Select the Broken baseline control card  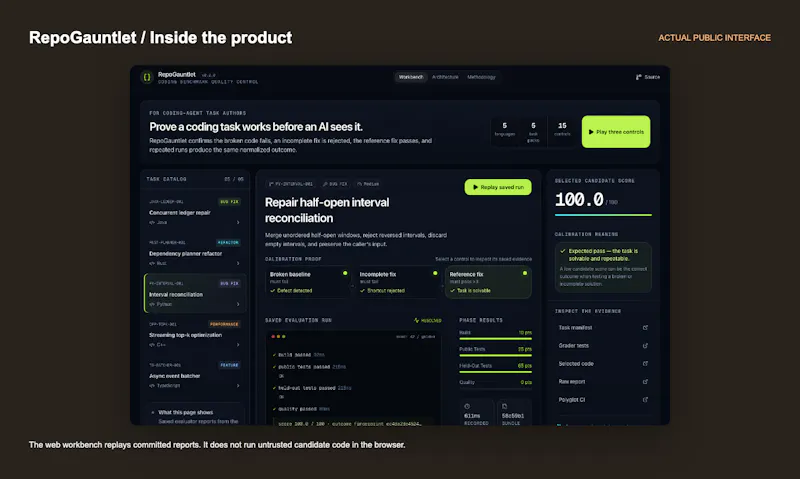(x=308, y=282)
